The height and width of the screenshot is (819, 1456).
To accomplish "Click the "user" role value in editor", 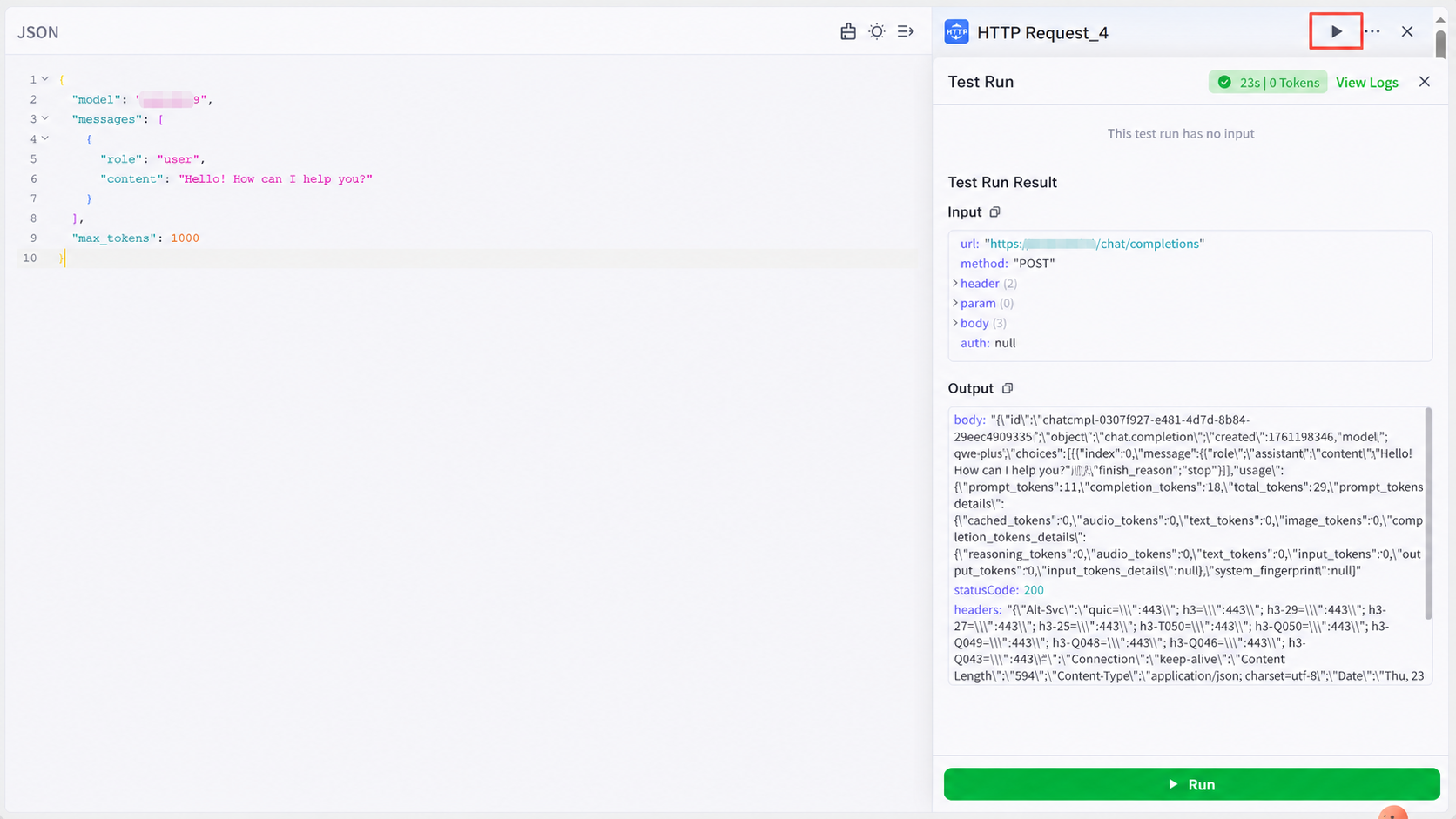I will point(178,159).
